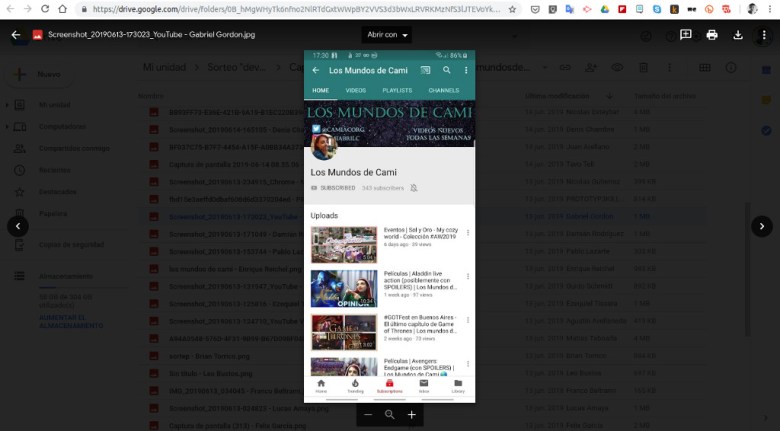Print the file with the printer icon
Screen dimensions: 780x431
click(x=712, y=35)
